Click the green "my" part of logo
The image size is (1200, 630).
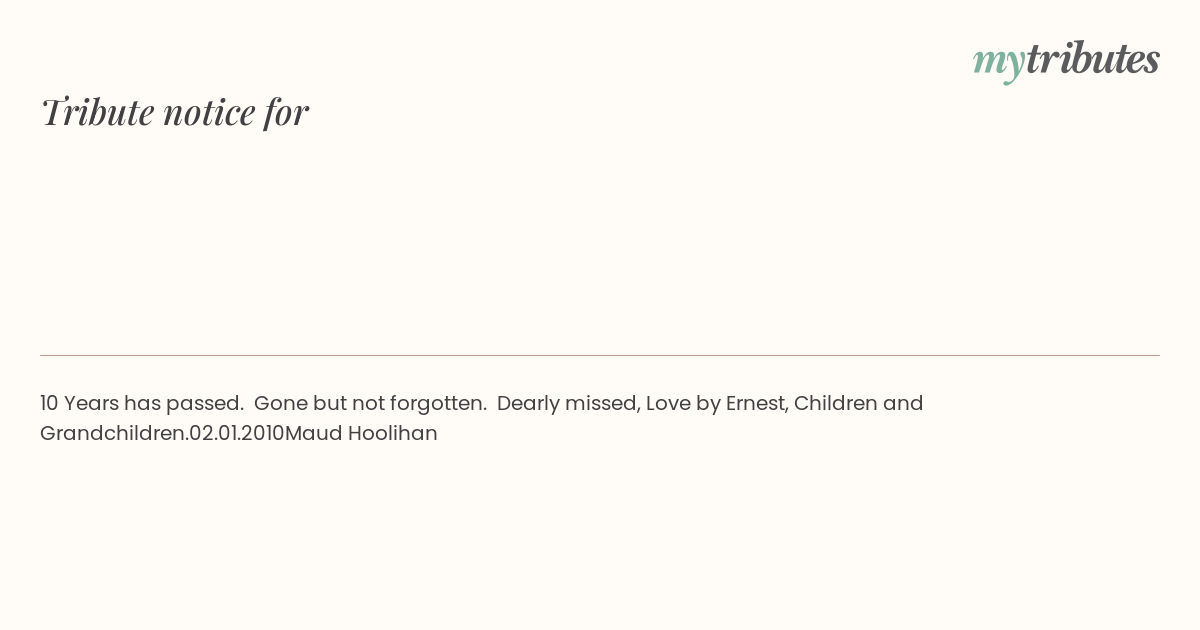pyautogui.click(x=998, y=62)
